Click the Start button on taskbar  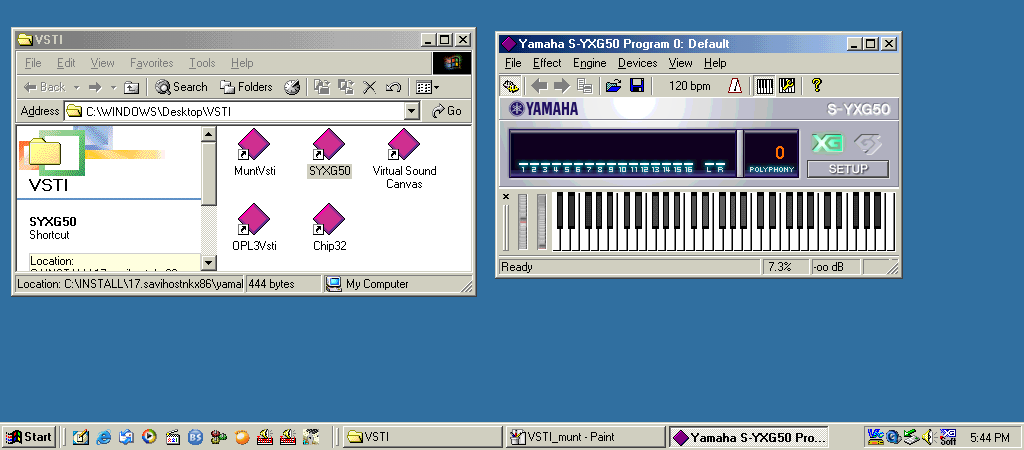pyautogui.click(x=29, y=437)
